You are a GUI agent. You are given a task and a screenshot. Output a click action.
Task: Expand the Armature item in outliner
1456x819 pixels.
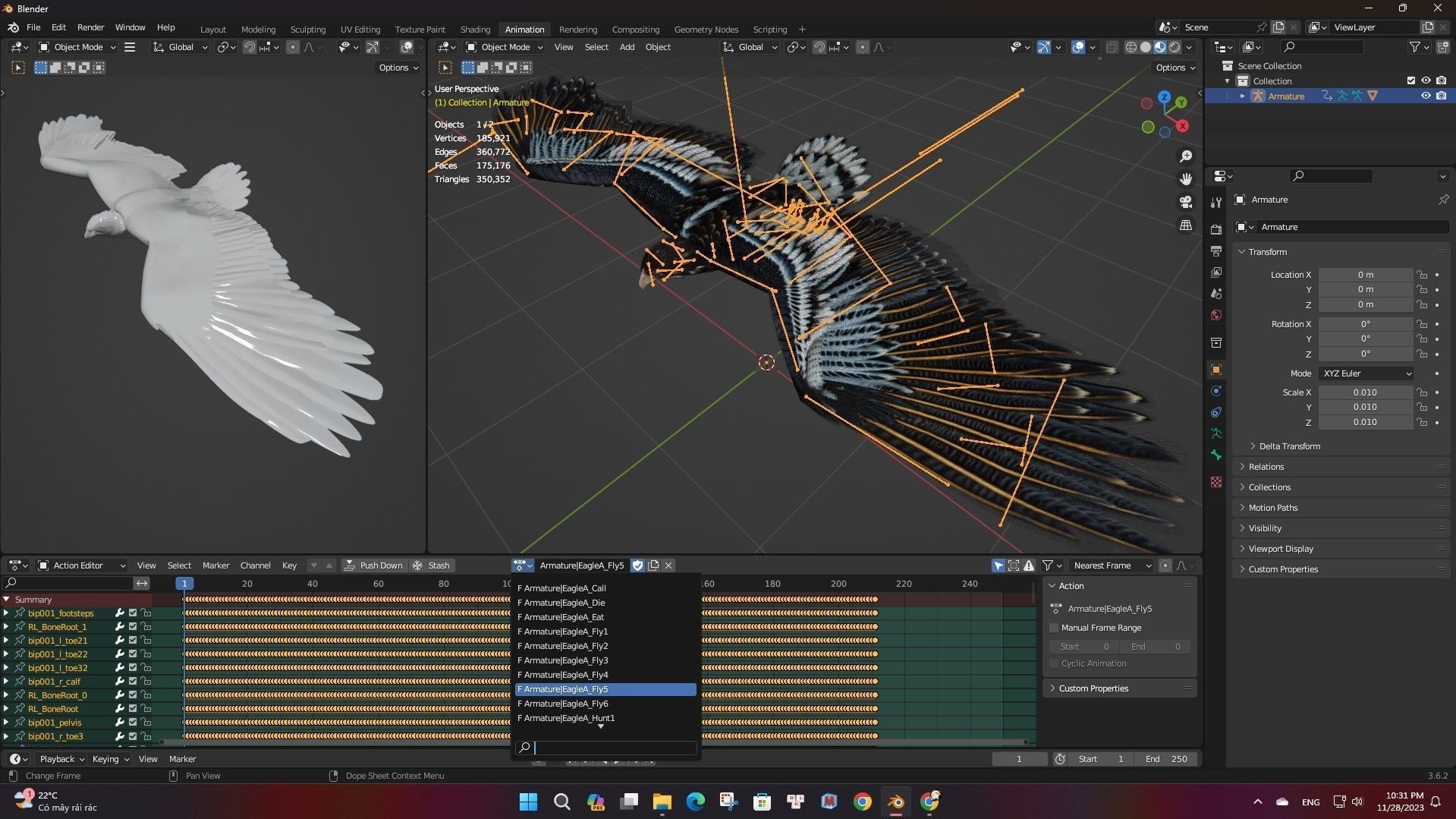coord(1243,96)
